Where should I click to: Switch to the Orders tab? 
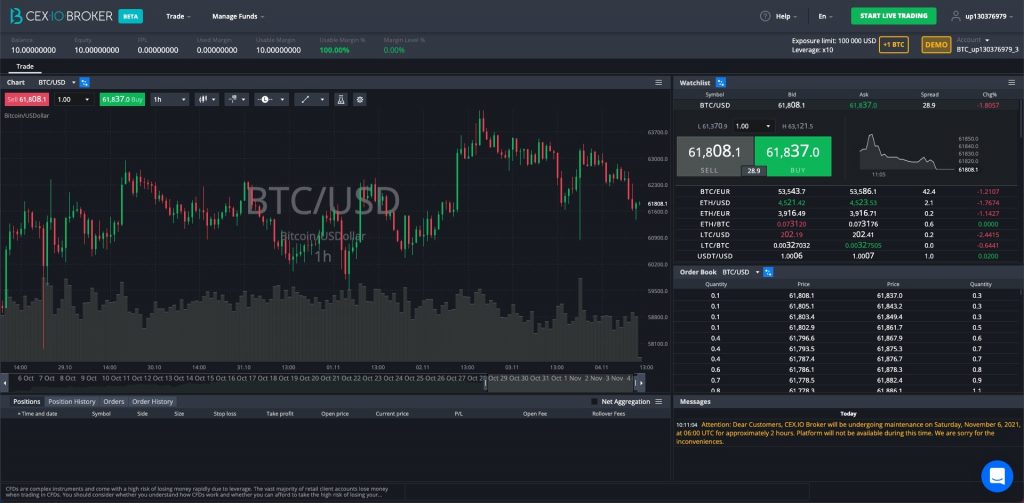[x=114, y=402]
